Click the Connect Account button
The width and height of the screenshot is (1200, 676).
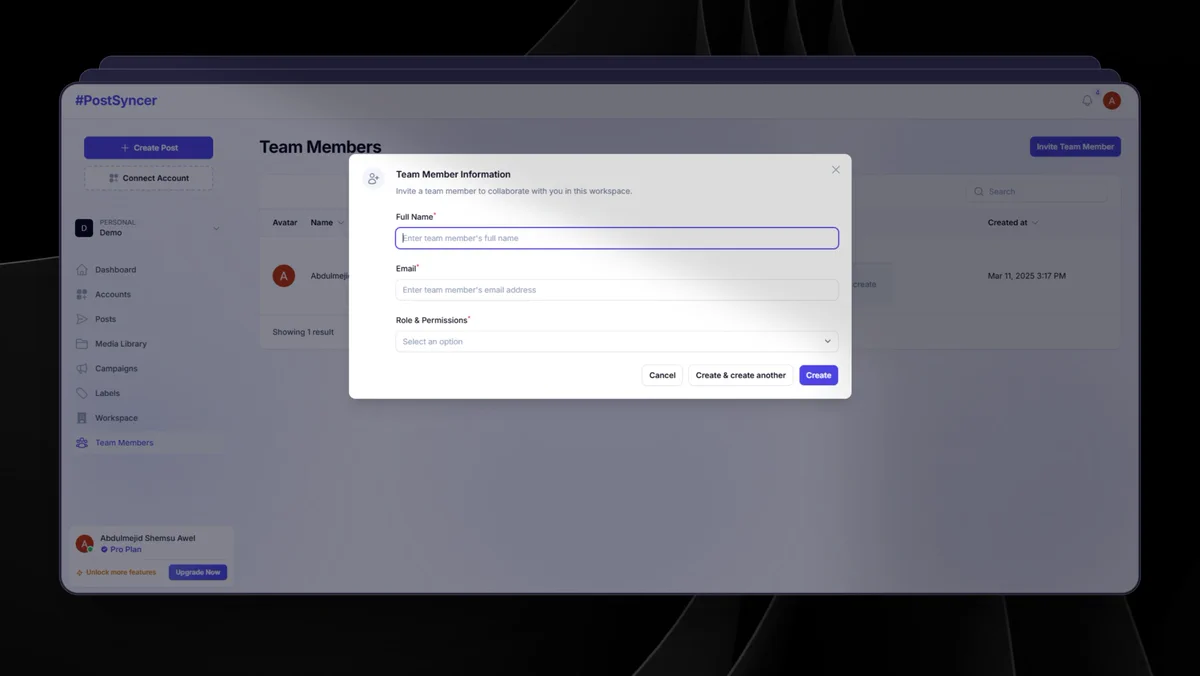pyautogui.click(x=148, y=178)
